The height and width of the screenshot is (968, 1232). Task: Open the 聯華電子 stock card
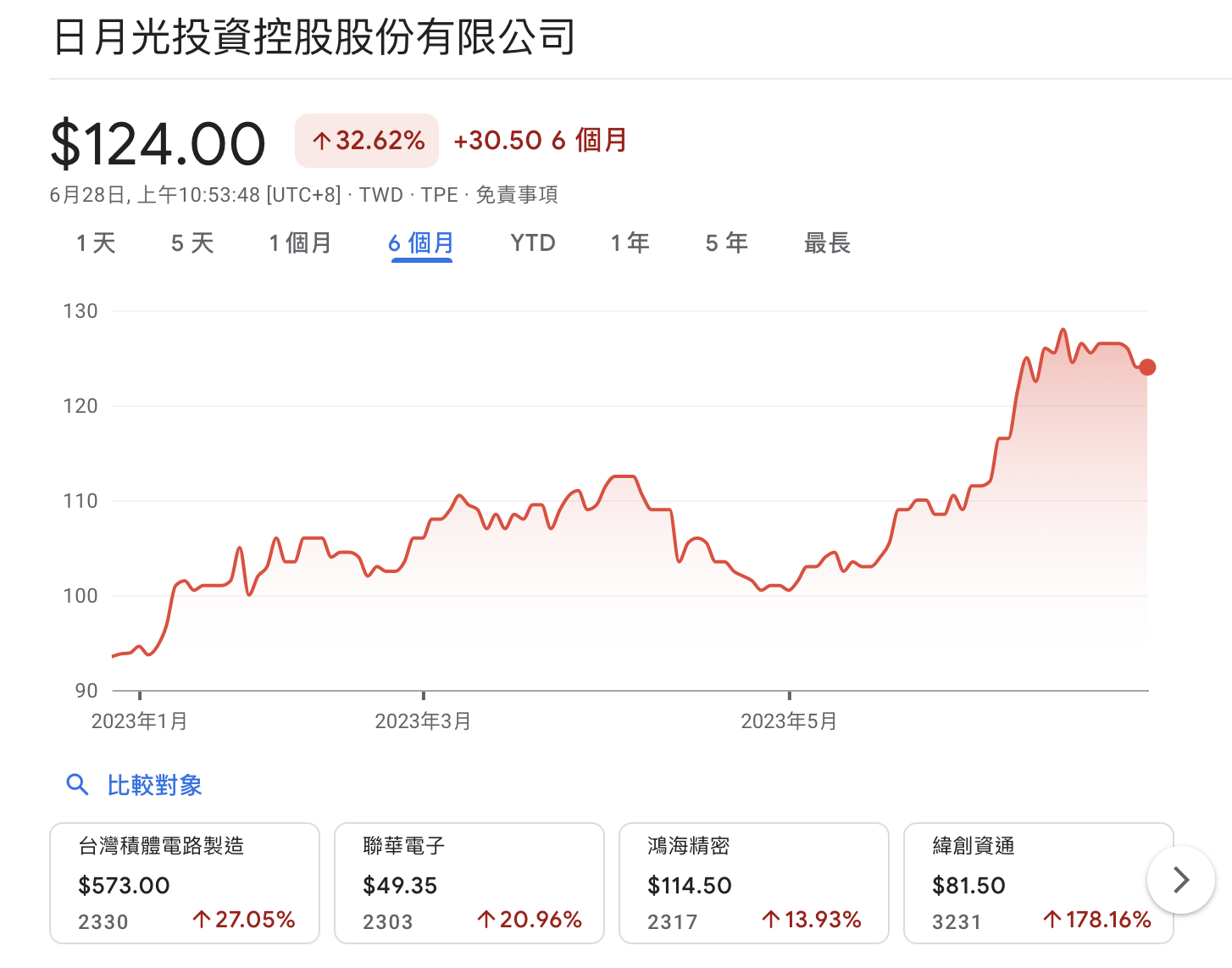coord(469,883)
